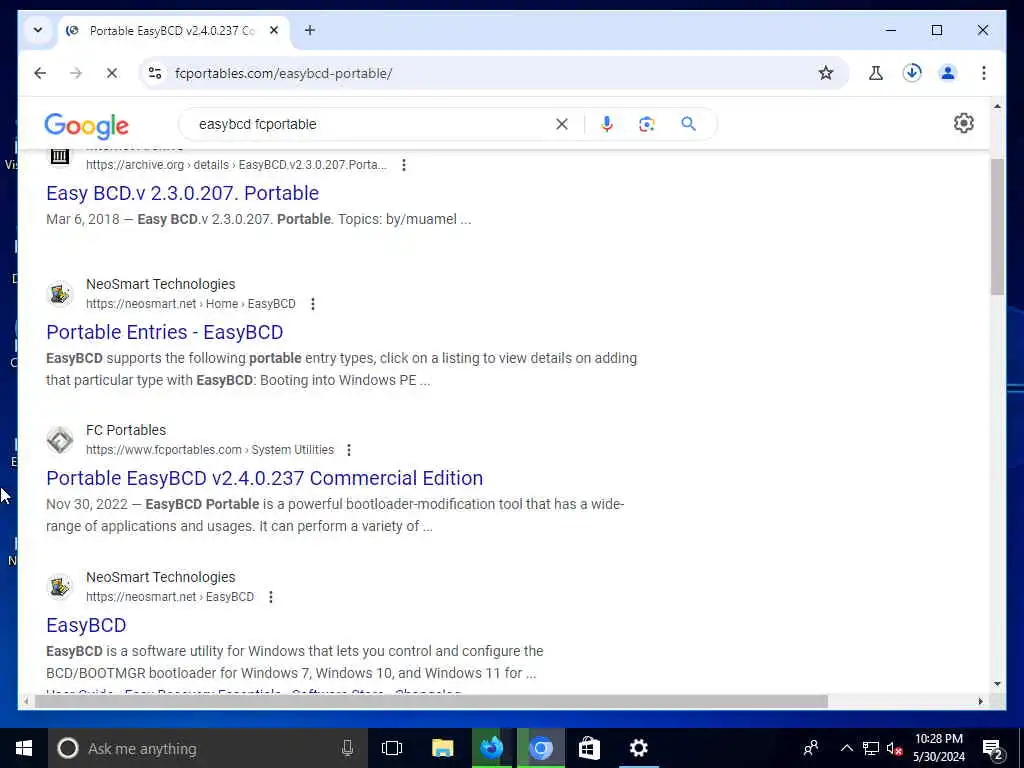Click the scroll right arrow
The image size is (1024, 768).
[980, 701]
